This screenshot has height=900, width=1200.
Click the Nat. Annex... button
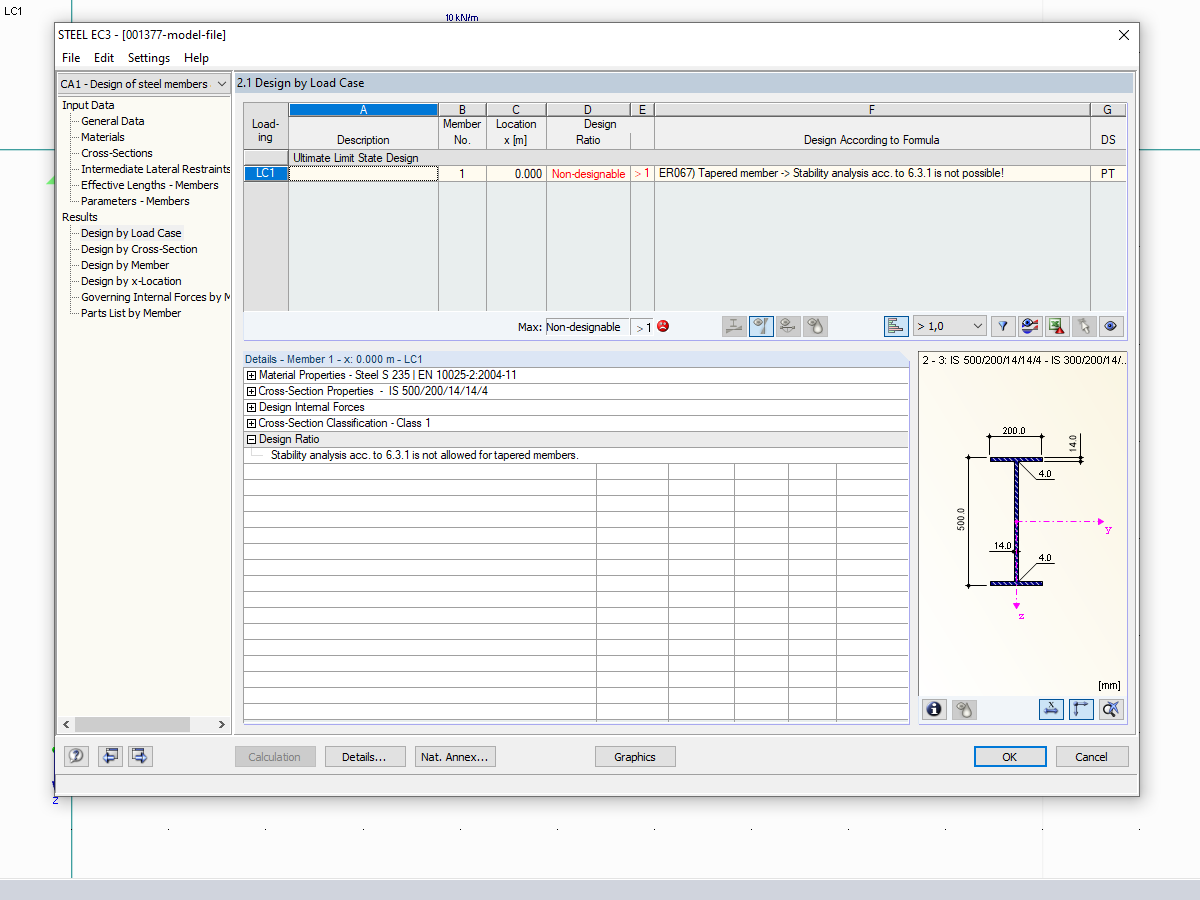click(x=455, y=757)
